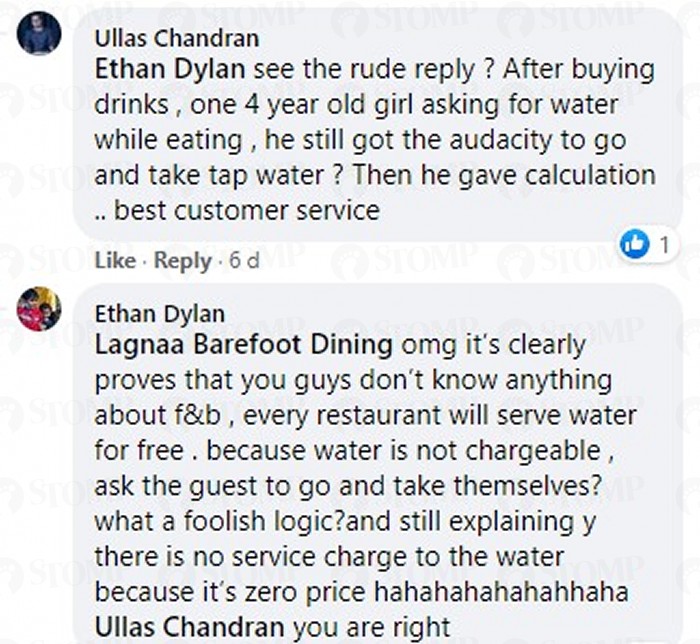
Task: Click Ullas Chandran's profile picture
Action: [39, 34]
